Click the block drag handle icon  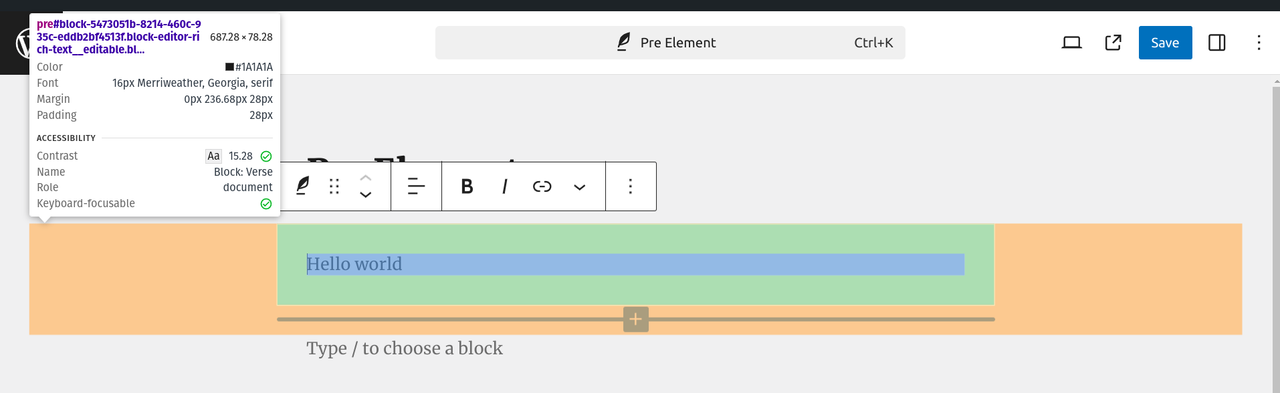click(335, 186)
